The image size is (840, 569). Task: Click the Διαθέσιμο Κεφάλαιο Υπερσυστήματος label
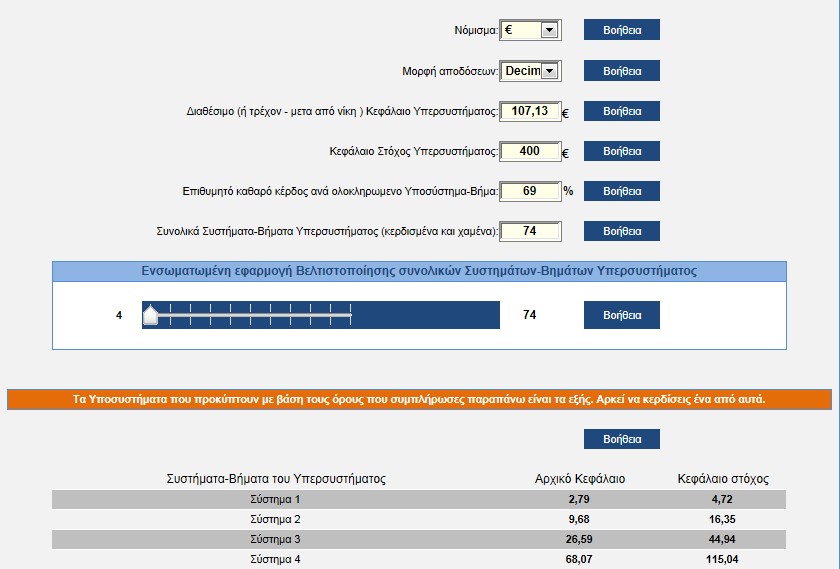point(342,111)
